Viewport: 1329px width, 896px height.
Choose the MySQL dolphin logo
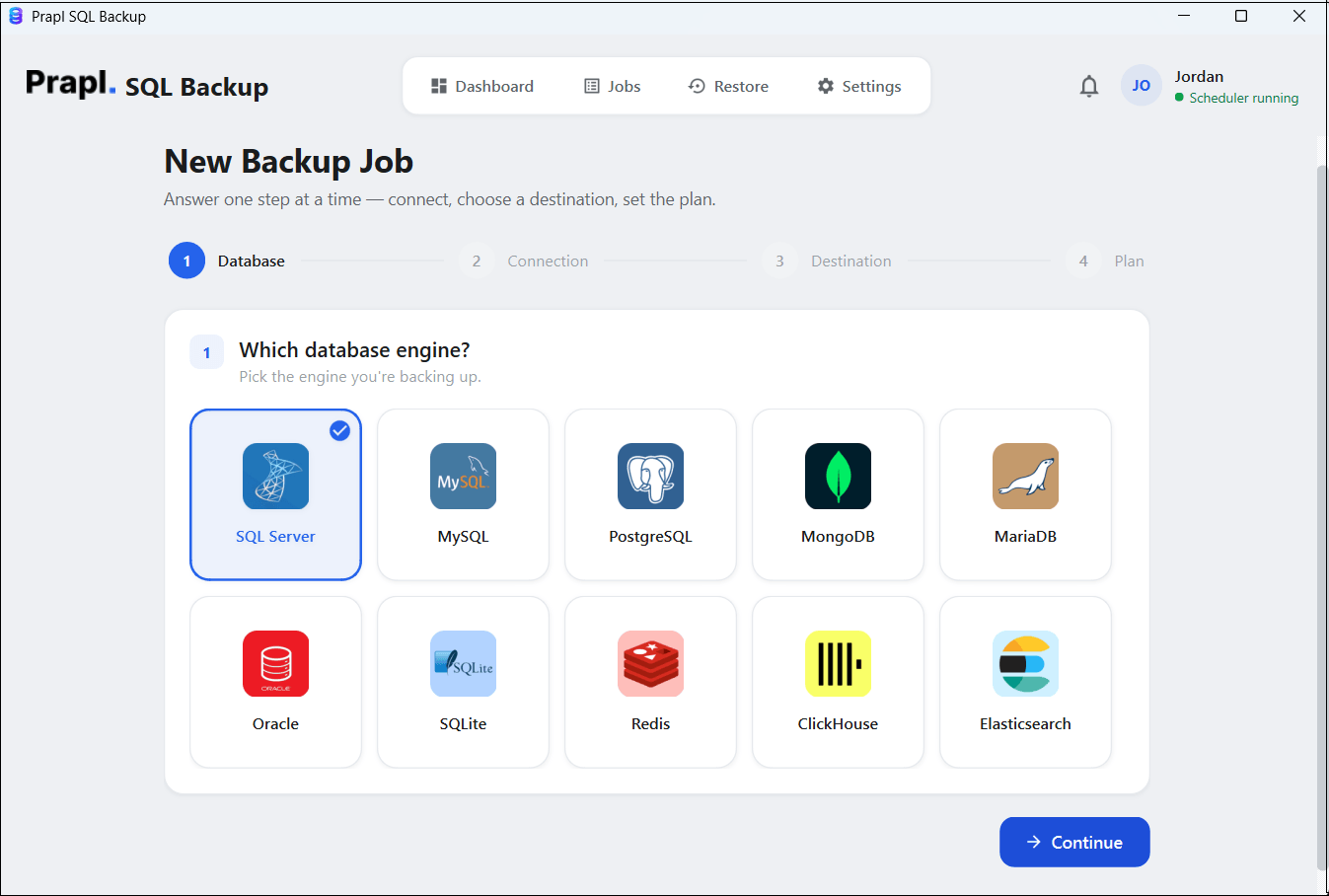point(463,476)
